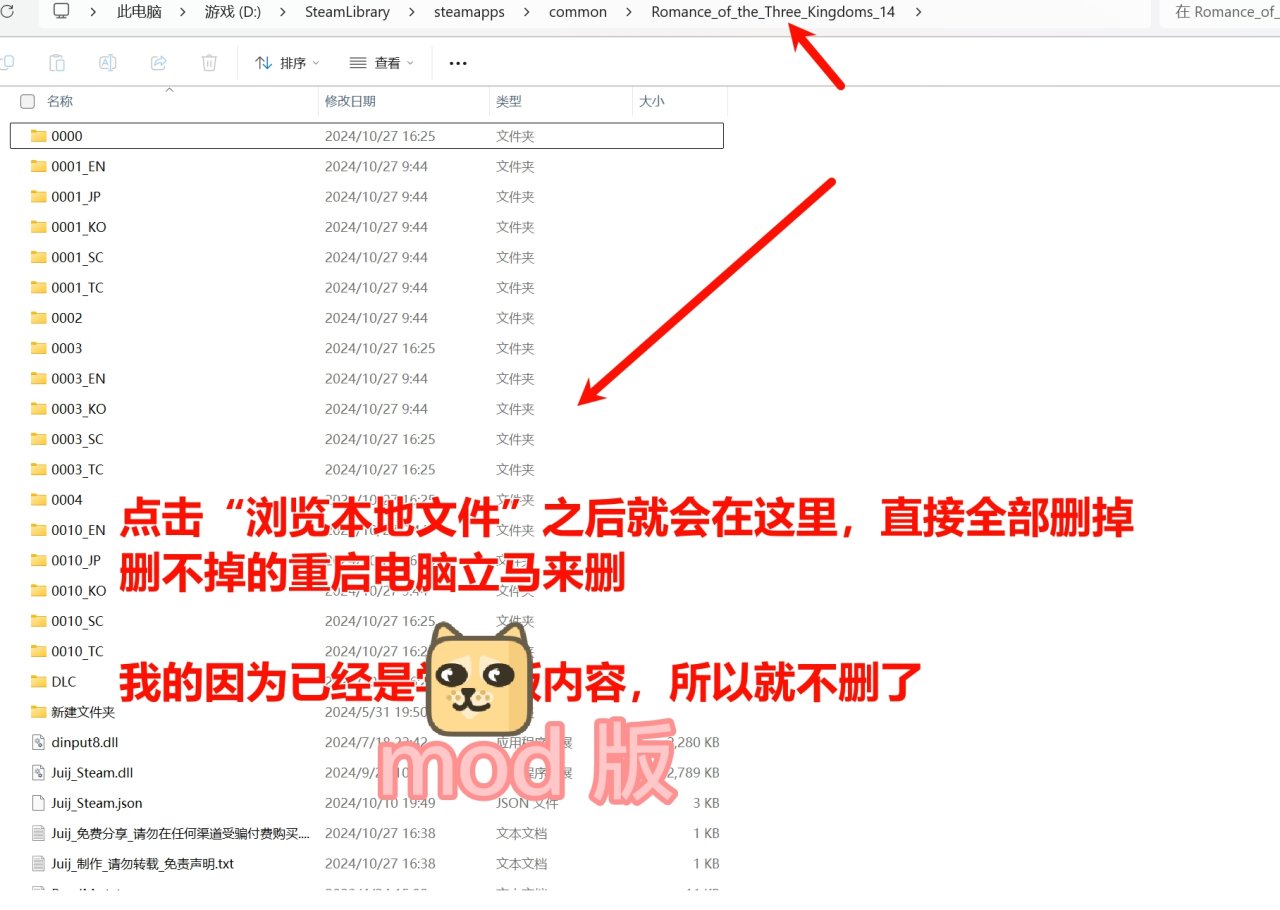Click steamapps in the breadcrumb path
The width and height of the screenshot is (1280, 910).
[469, 12]
